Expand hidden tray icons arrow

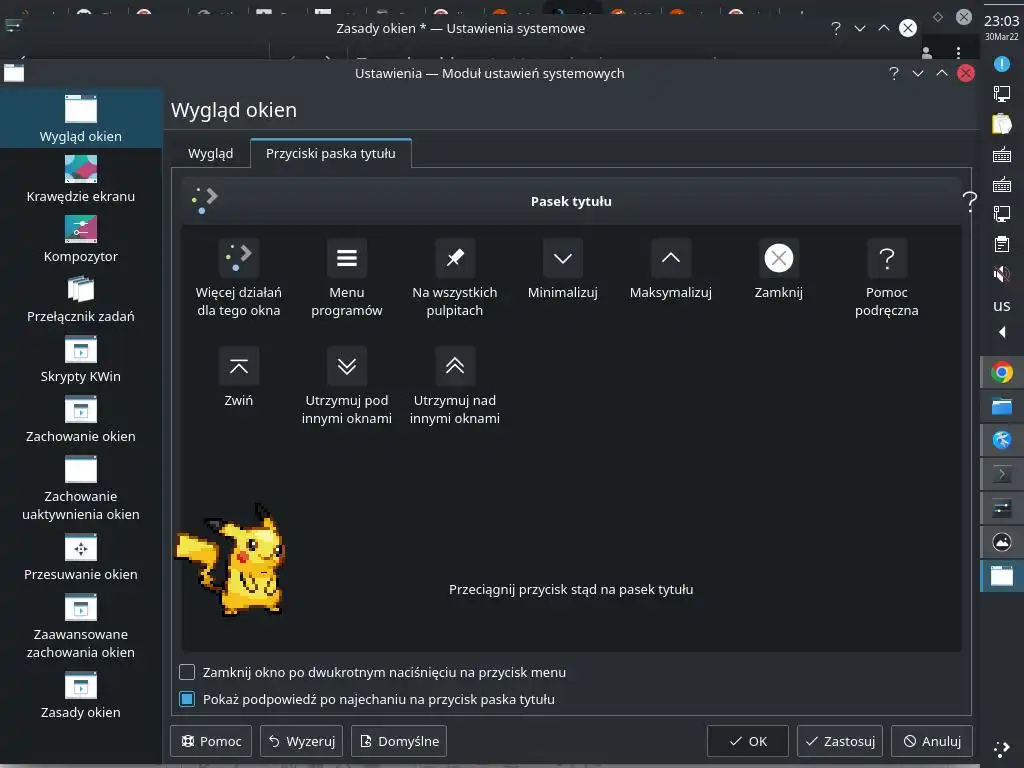[x=1002, y=332]
